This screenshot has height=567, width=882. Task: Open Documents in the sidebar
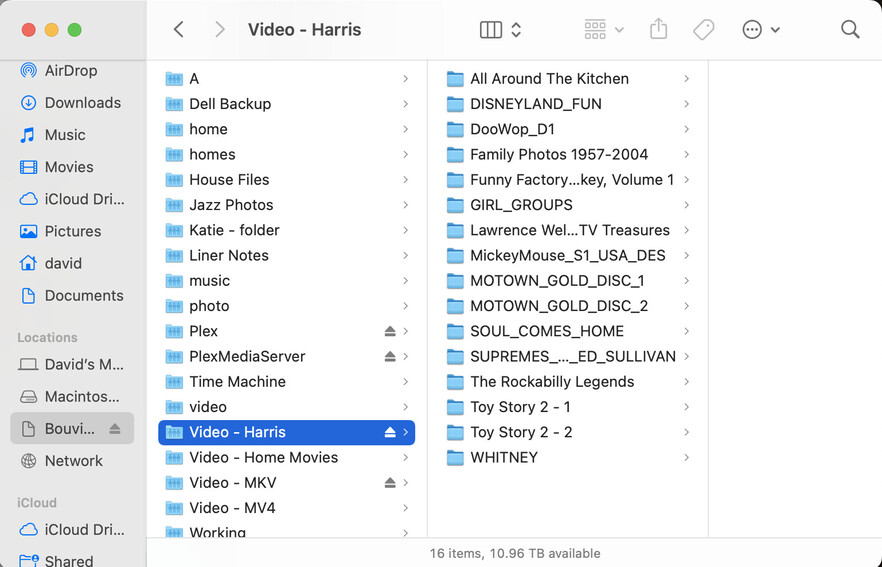coord(71,295)
